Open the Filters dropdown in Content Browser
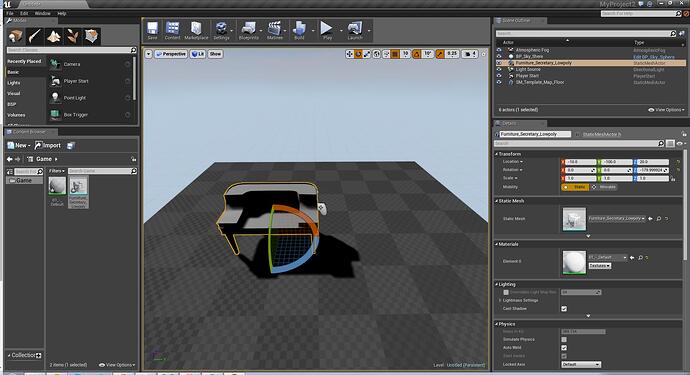The width and height of the screenshot is (690, 375). tap(56, 171)
